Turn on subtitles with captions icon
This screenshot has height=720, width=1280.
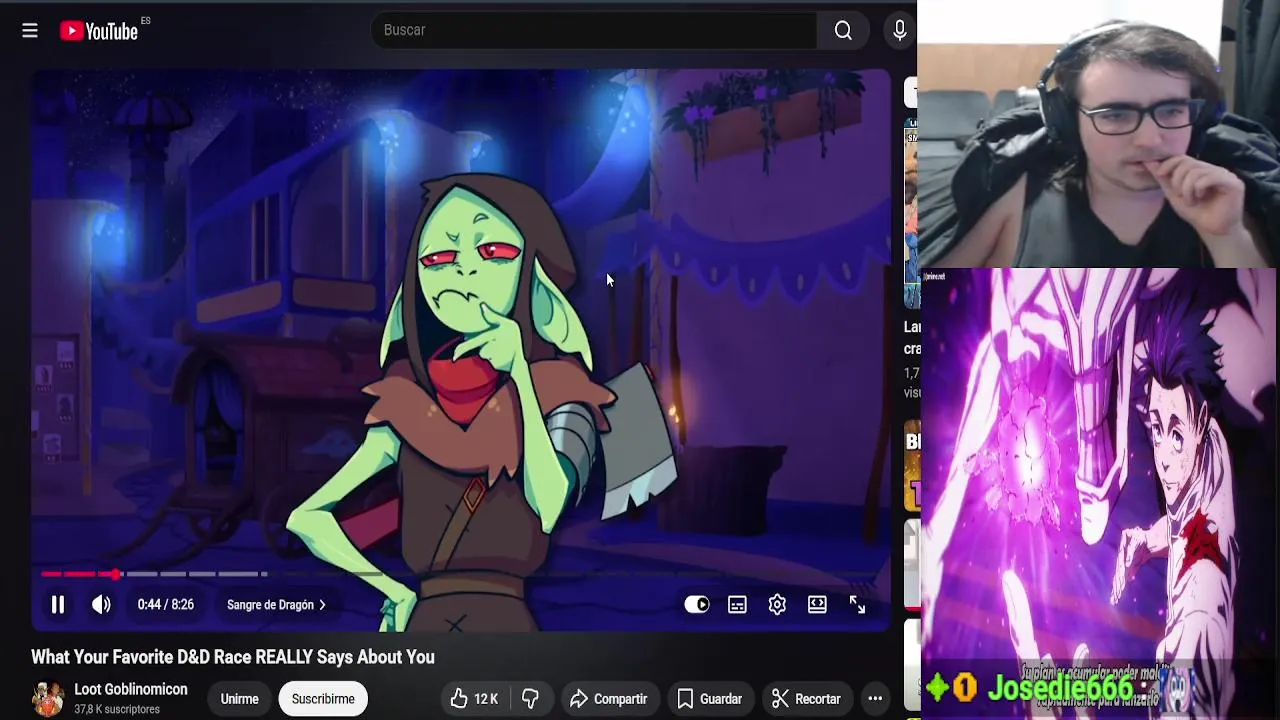point(737,604)
